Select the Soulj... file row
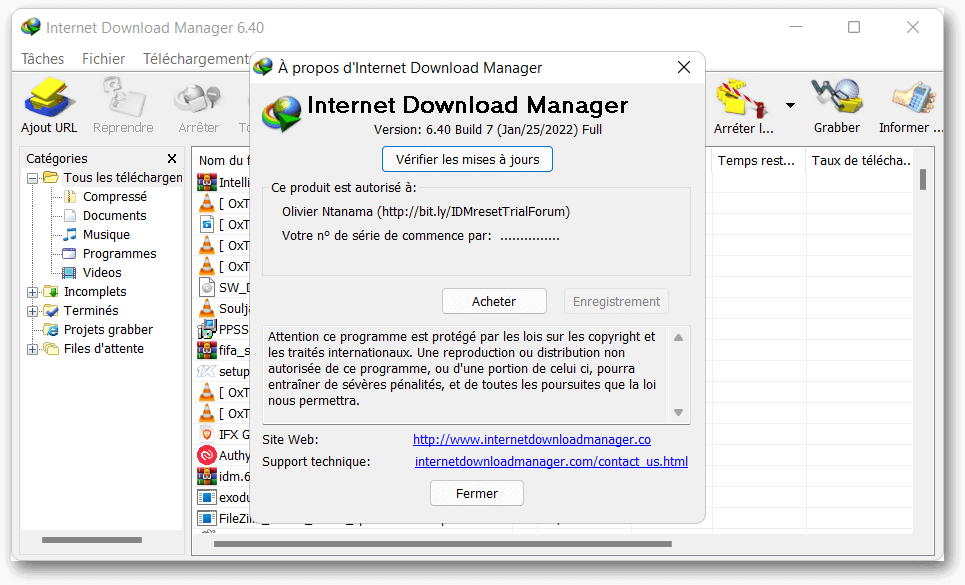Image resolution: width=965 pixels, height=585 pixels. 224,308
